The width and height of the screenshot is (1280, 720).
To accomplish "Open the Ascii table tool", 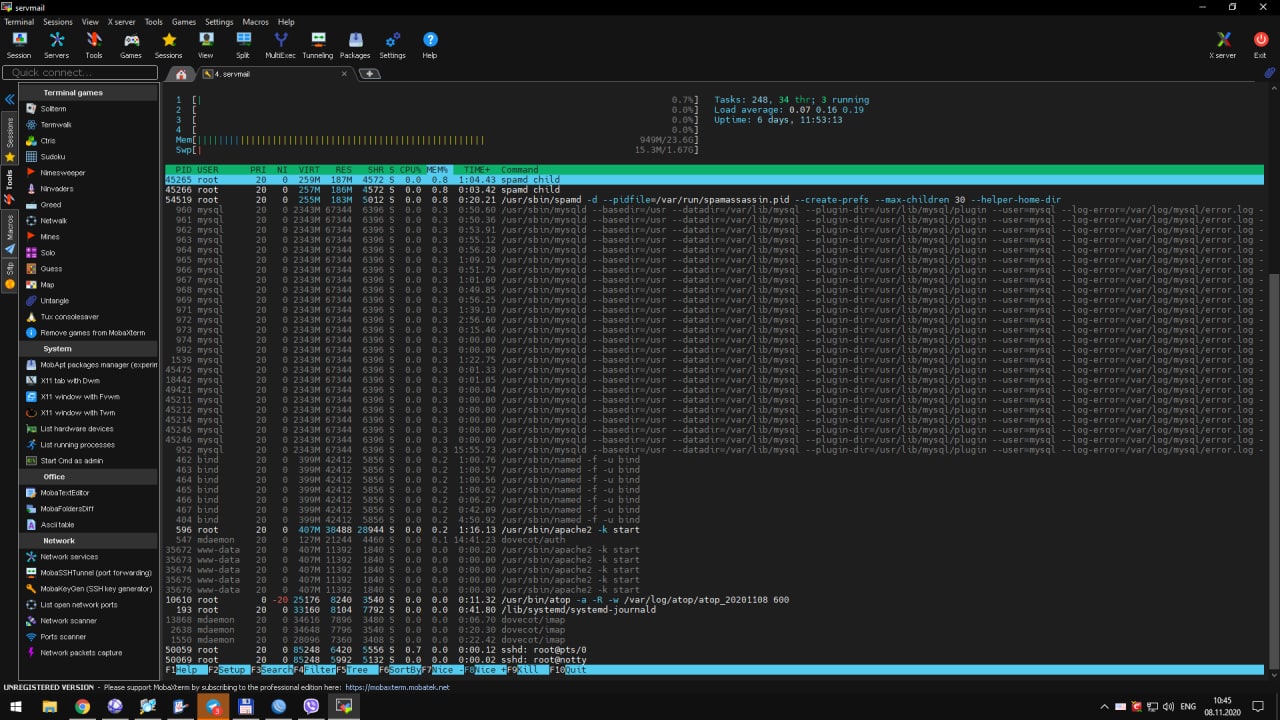I will click(x=57, y=524).
